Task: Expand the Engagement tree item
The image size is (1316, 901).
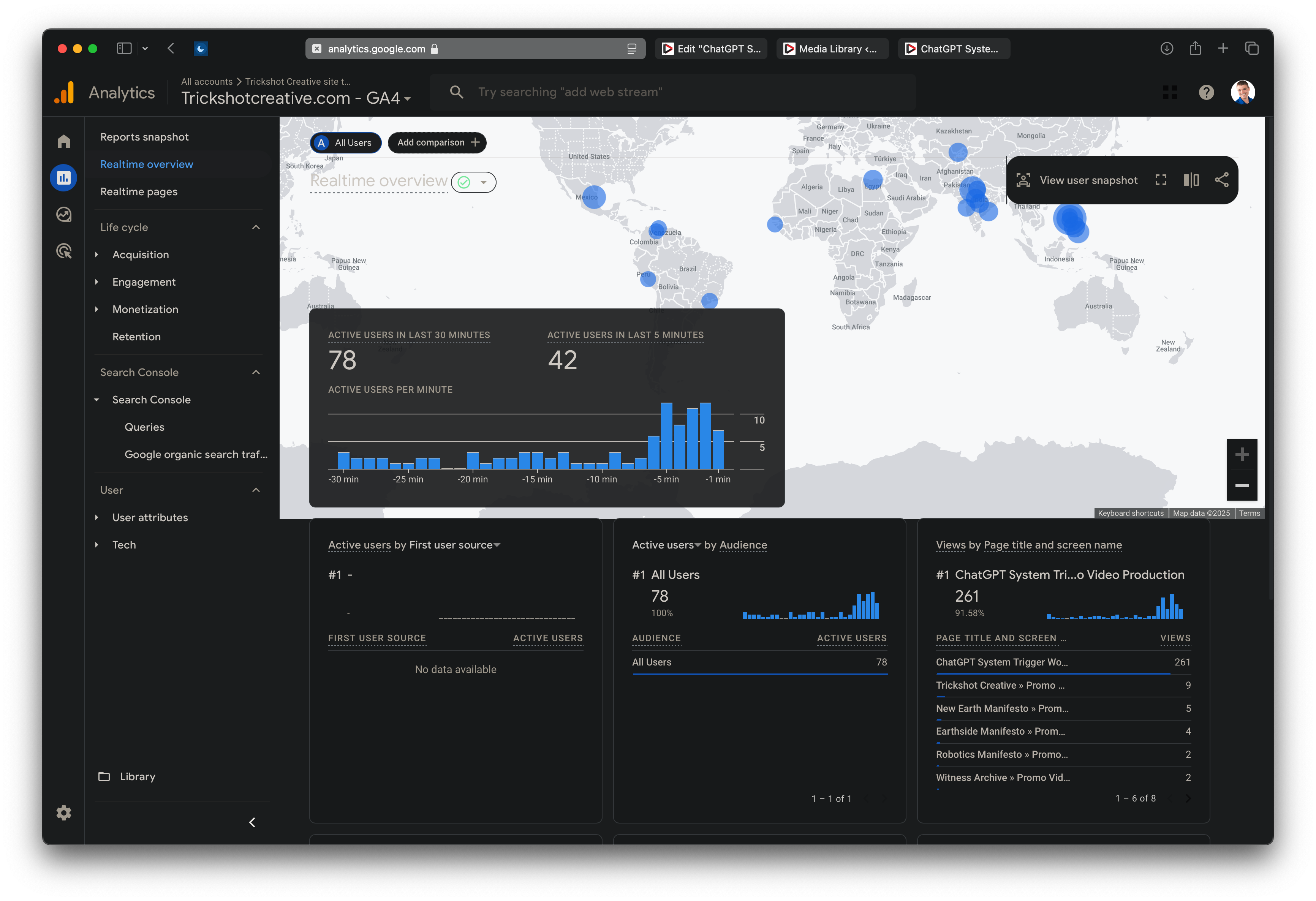Action: coord(97,282)
